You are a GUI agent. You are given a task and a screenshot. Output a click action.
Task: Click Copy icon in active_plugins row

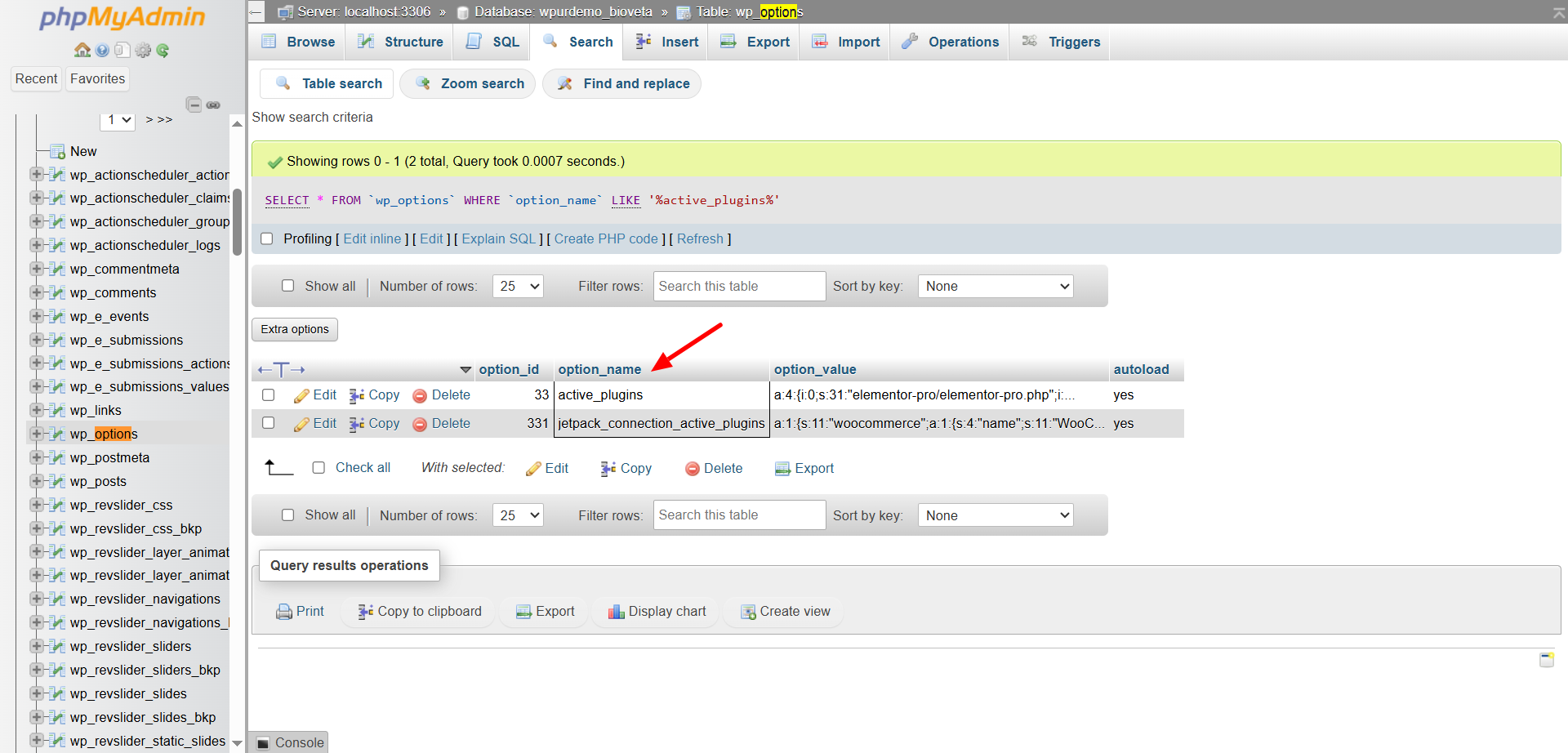[x=357, y=395]
